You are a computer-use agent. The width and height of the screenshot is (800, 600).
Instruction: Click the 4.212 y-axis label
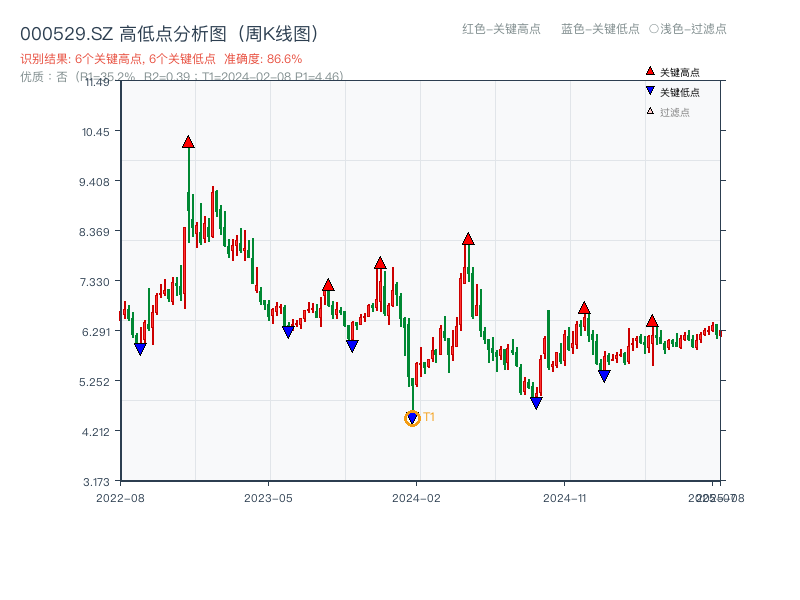point(95,432)
